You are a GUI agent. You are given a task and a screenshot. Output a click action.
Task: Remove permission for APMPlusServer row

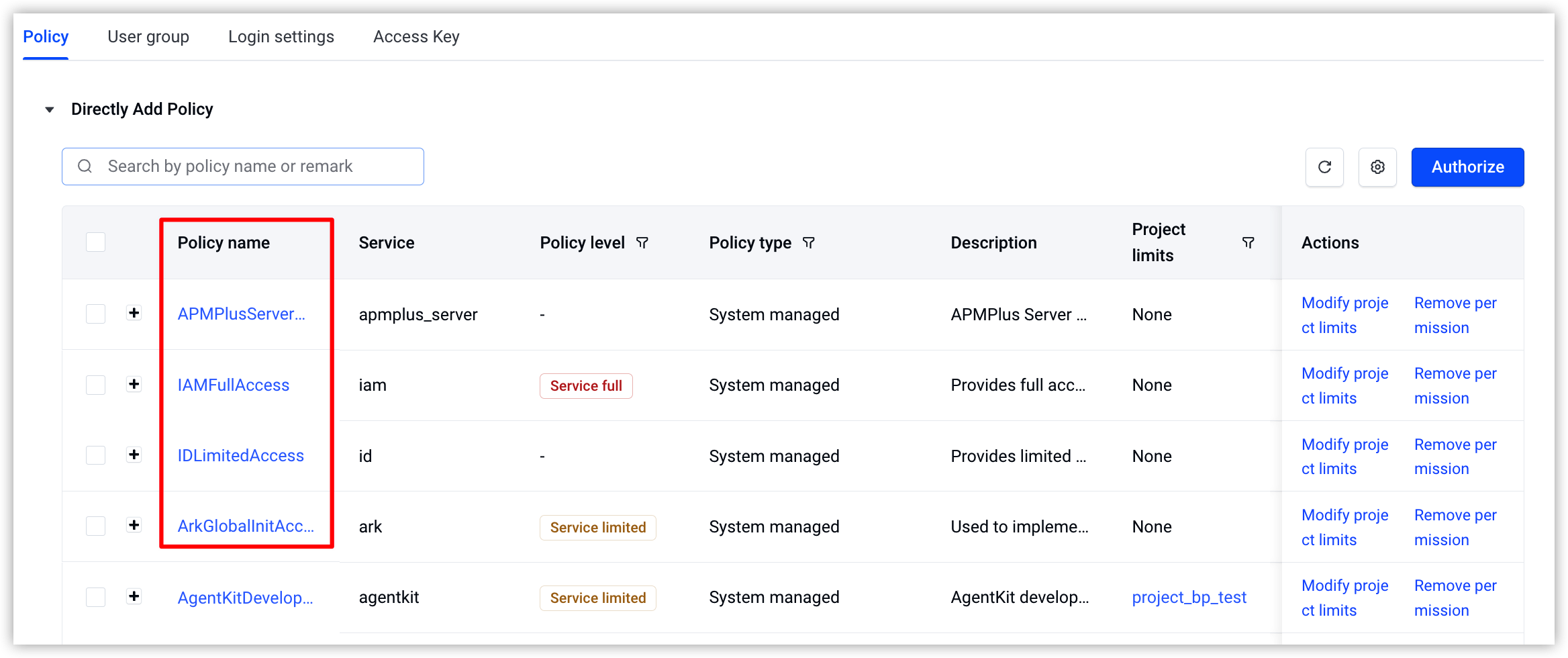tap(1455, 316)
